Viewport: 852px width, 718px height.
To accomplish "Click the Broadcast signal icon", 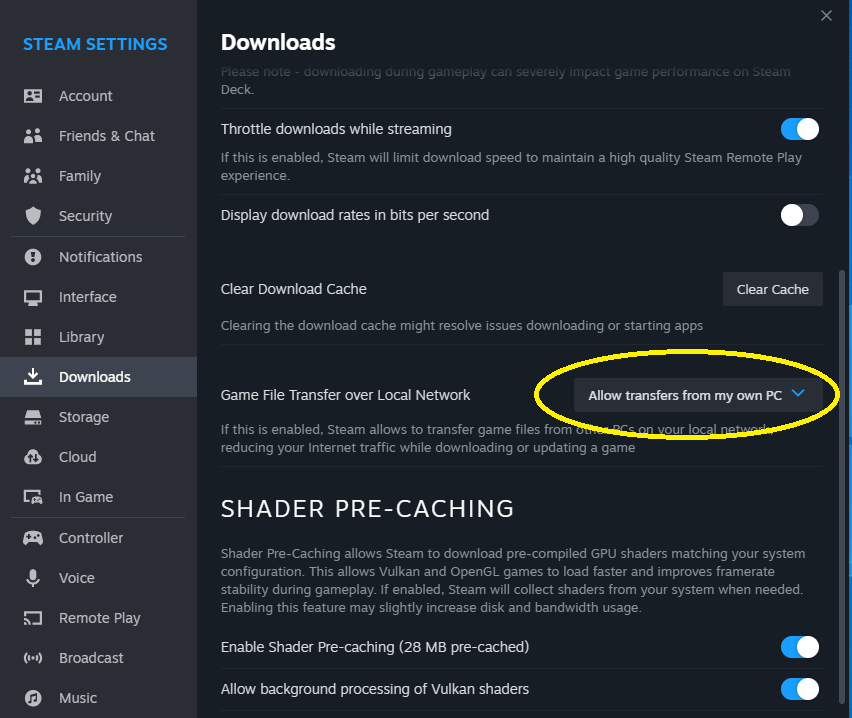I will tap(33, 658).
